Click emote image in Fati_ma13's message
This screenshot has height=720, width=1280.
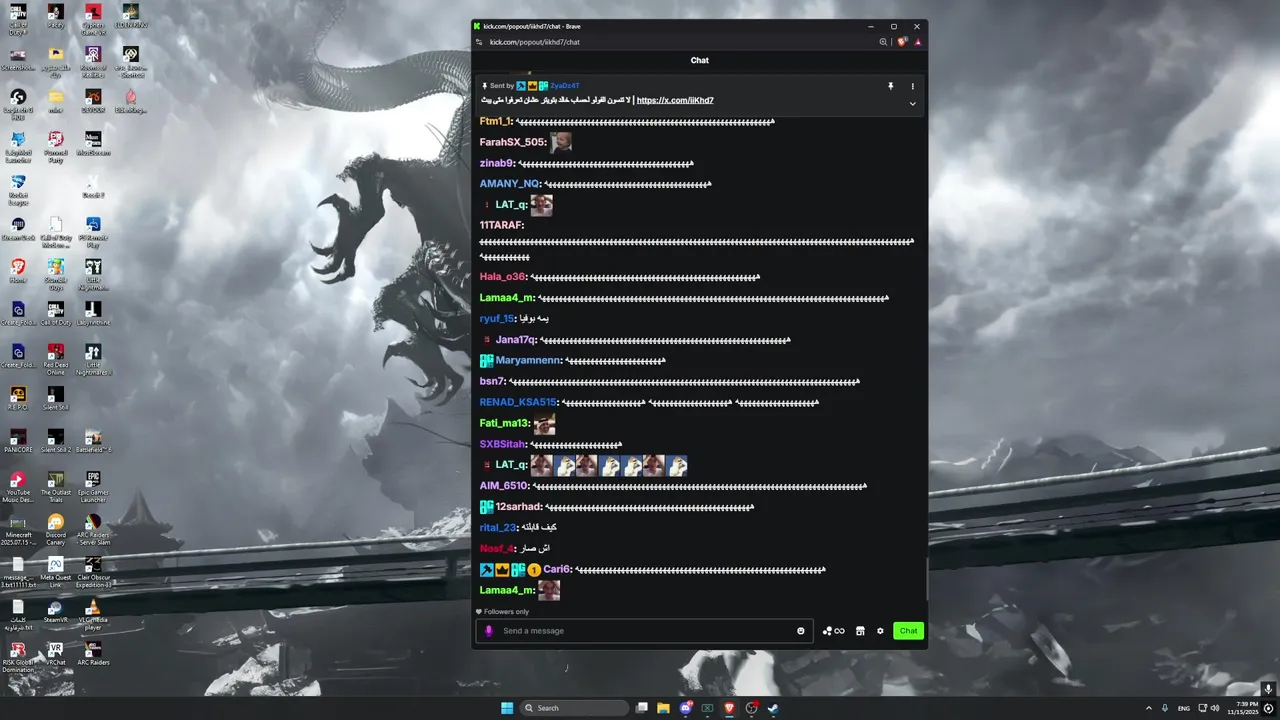tap(545, 424)
